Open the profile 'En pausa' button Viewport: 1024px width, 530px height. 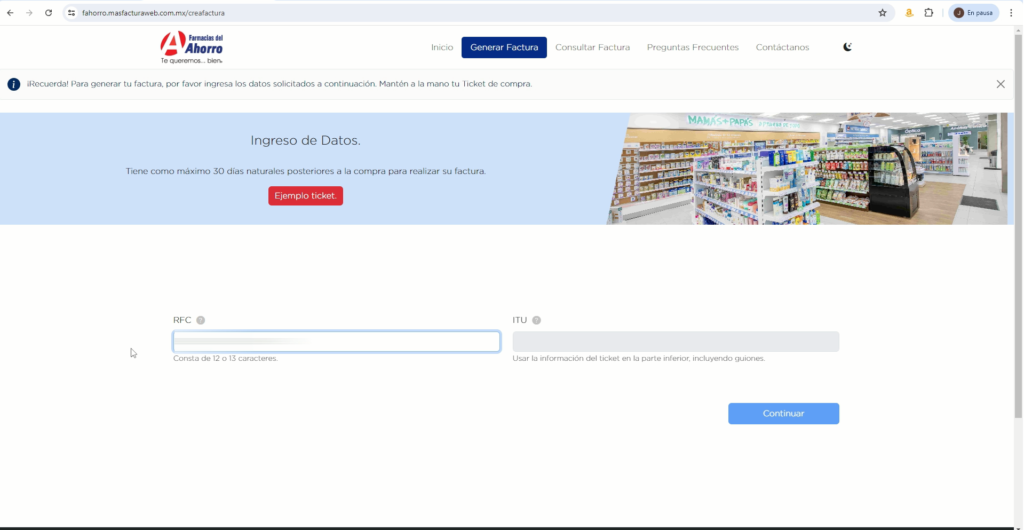point(973,13)
